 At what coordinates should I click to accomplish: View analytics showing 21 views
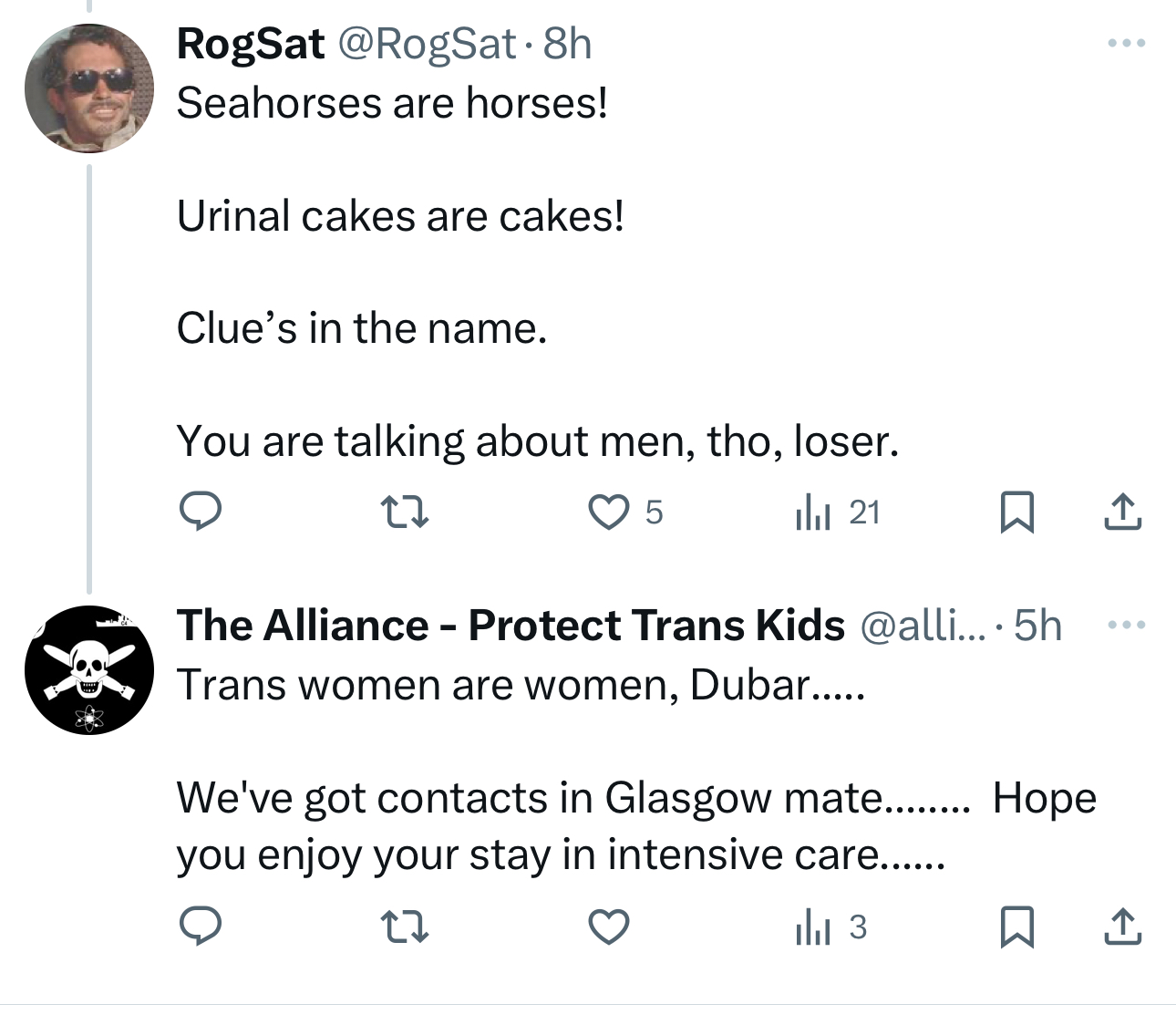tap(837, 512)
